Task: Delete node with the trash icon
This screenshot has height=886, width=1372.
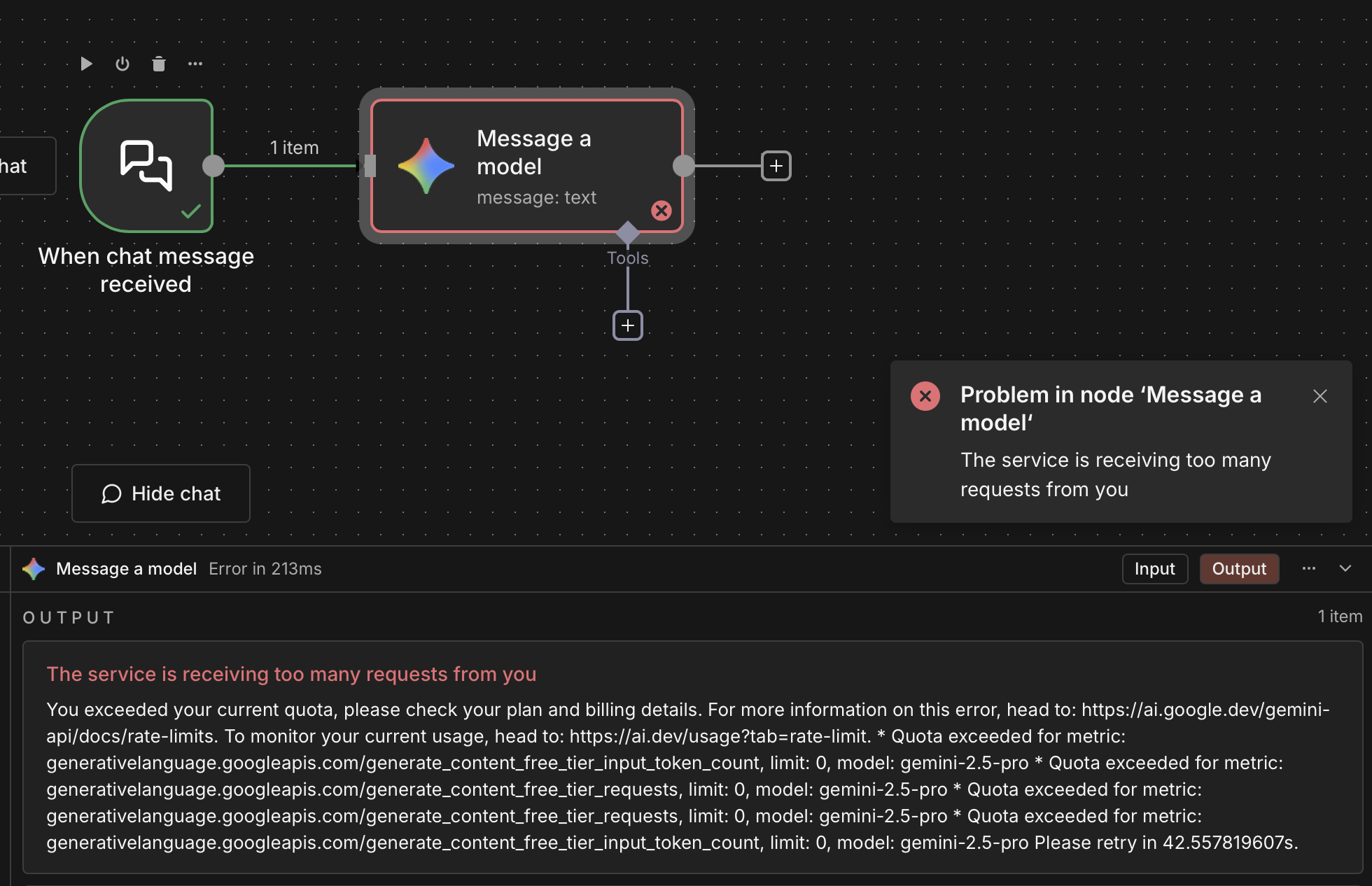Action: [159, 64]
